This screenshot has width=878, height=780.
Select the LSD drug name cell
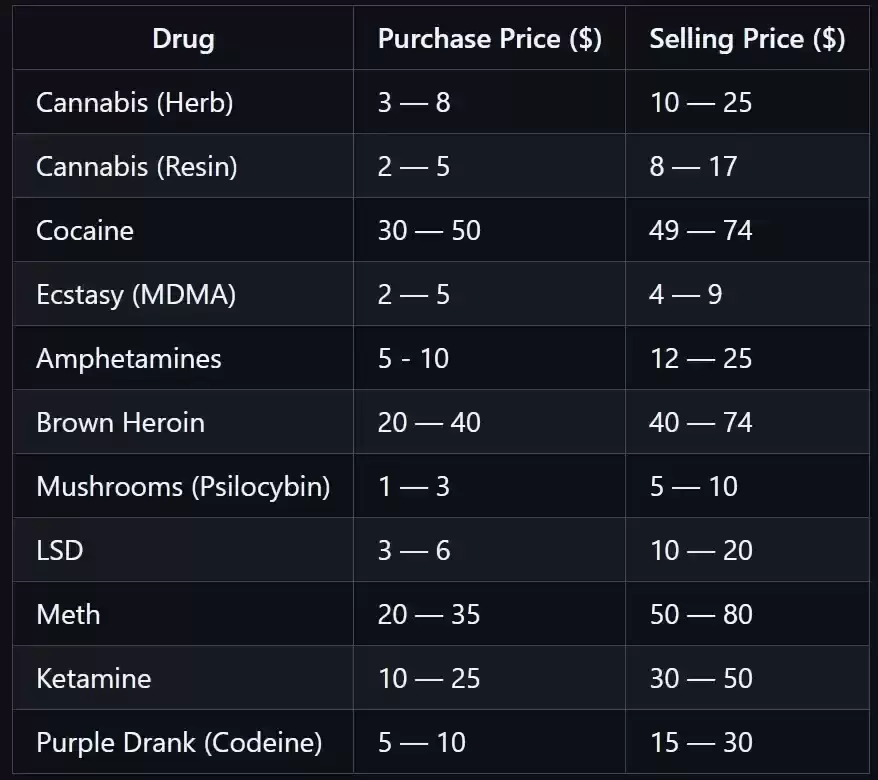pos(59,550)
